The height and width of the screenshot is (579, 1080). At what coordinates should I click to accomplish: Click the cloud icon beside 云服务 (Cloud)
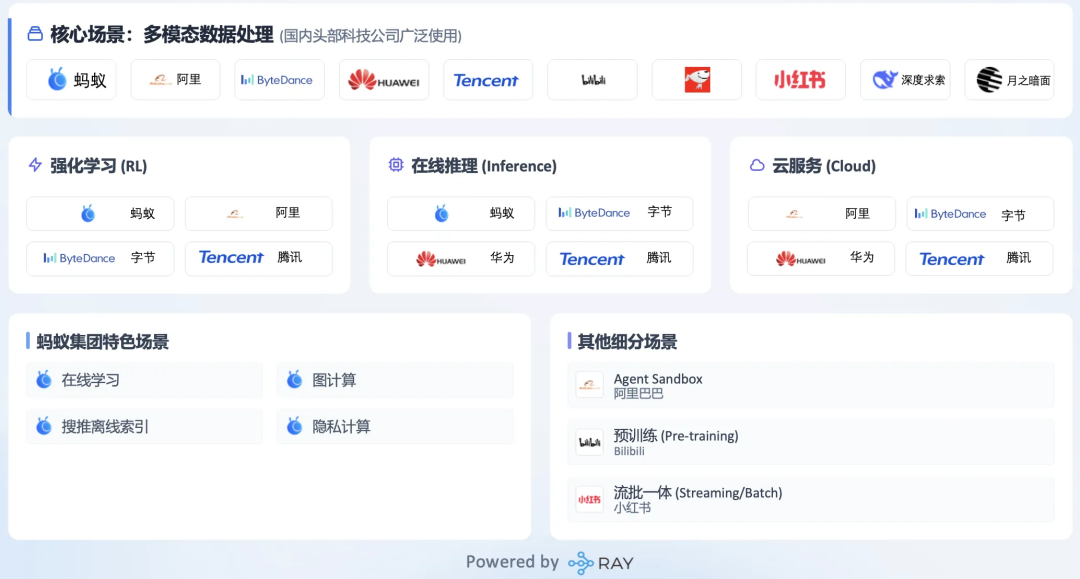(757, 165)
